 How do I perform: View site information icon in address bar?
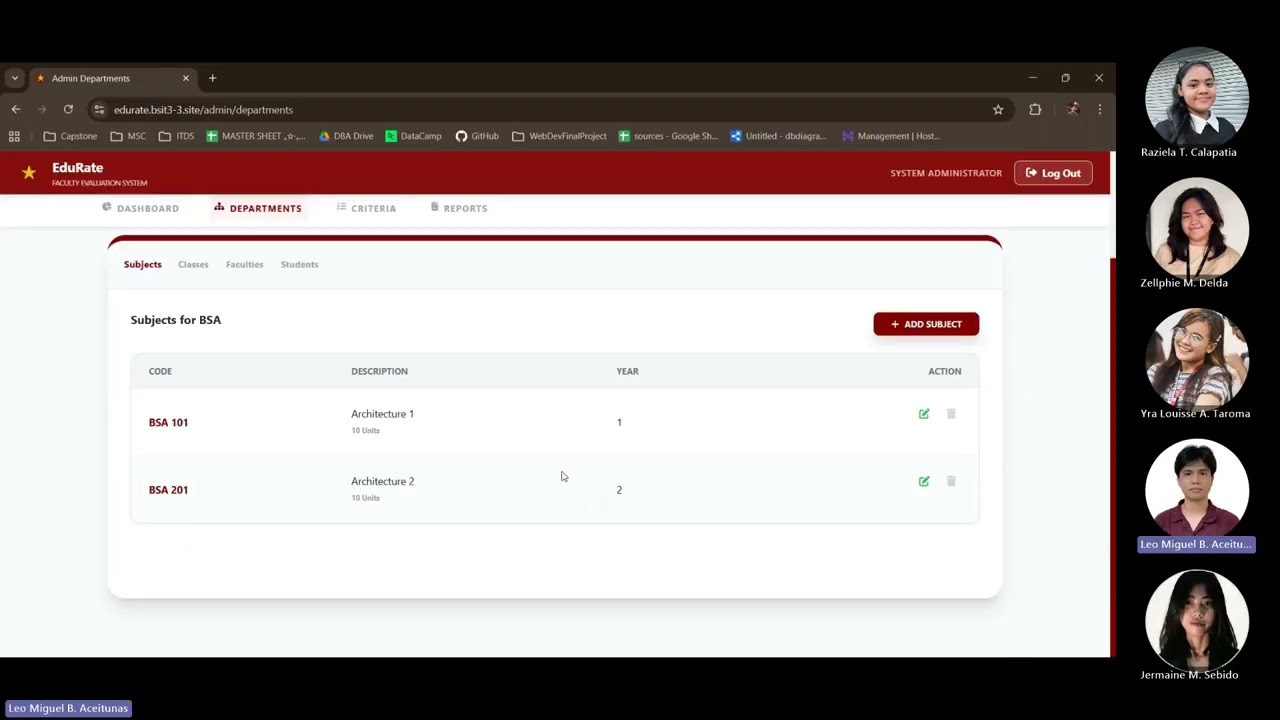98,110
